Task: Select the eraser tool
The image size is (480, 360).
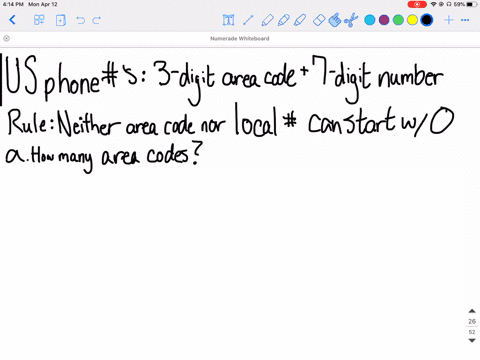Action: [x=319, y=20]
